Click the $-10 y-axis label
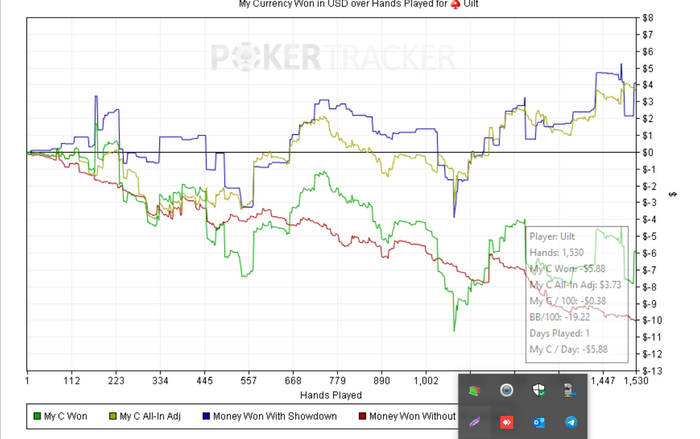 pos(652,320)
